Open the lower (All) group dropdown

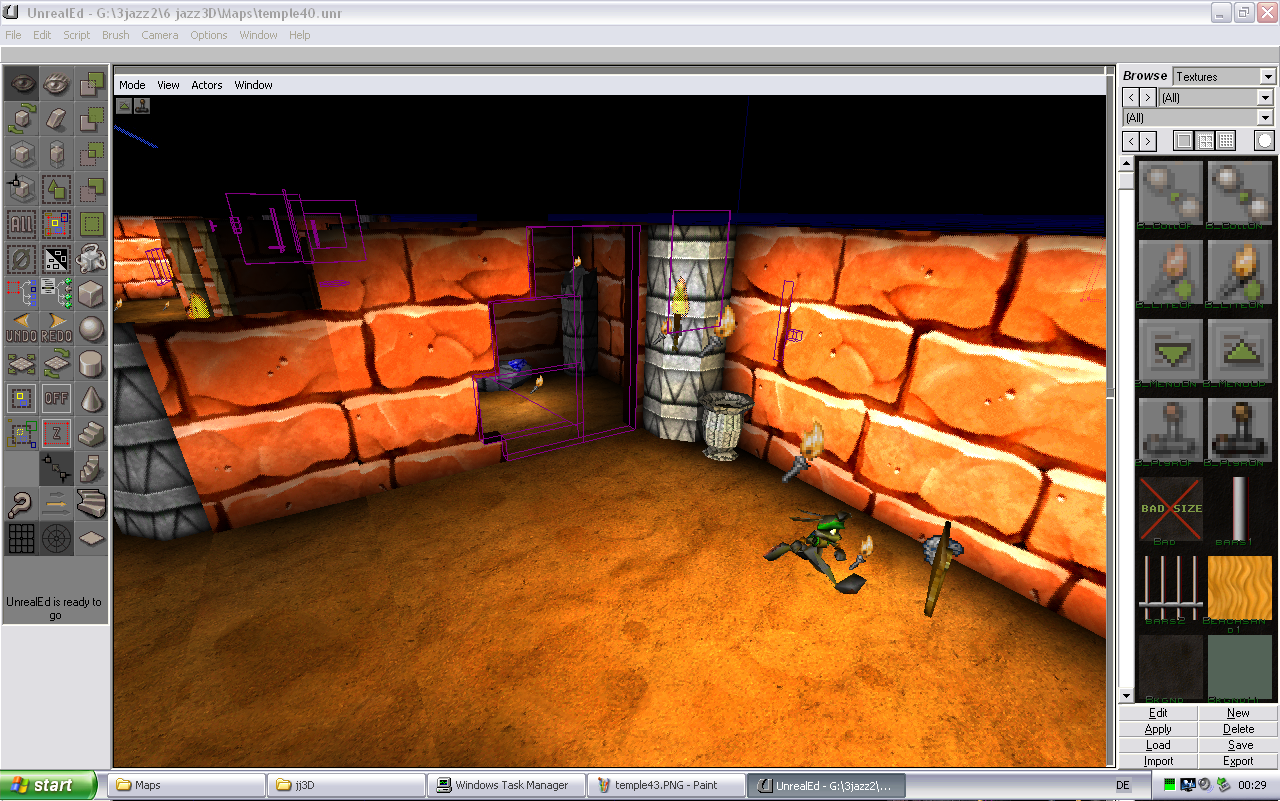coord(1265,118)
